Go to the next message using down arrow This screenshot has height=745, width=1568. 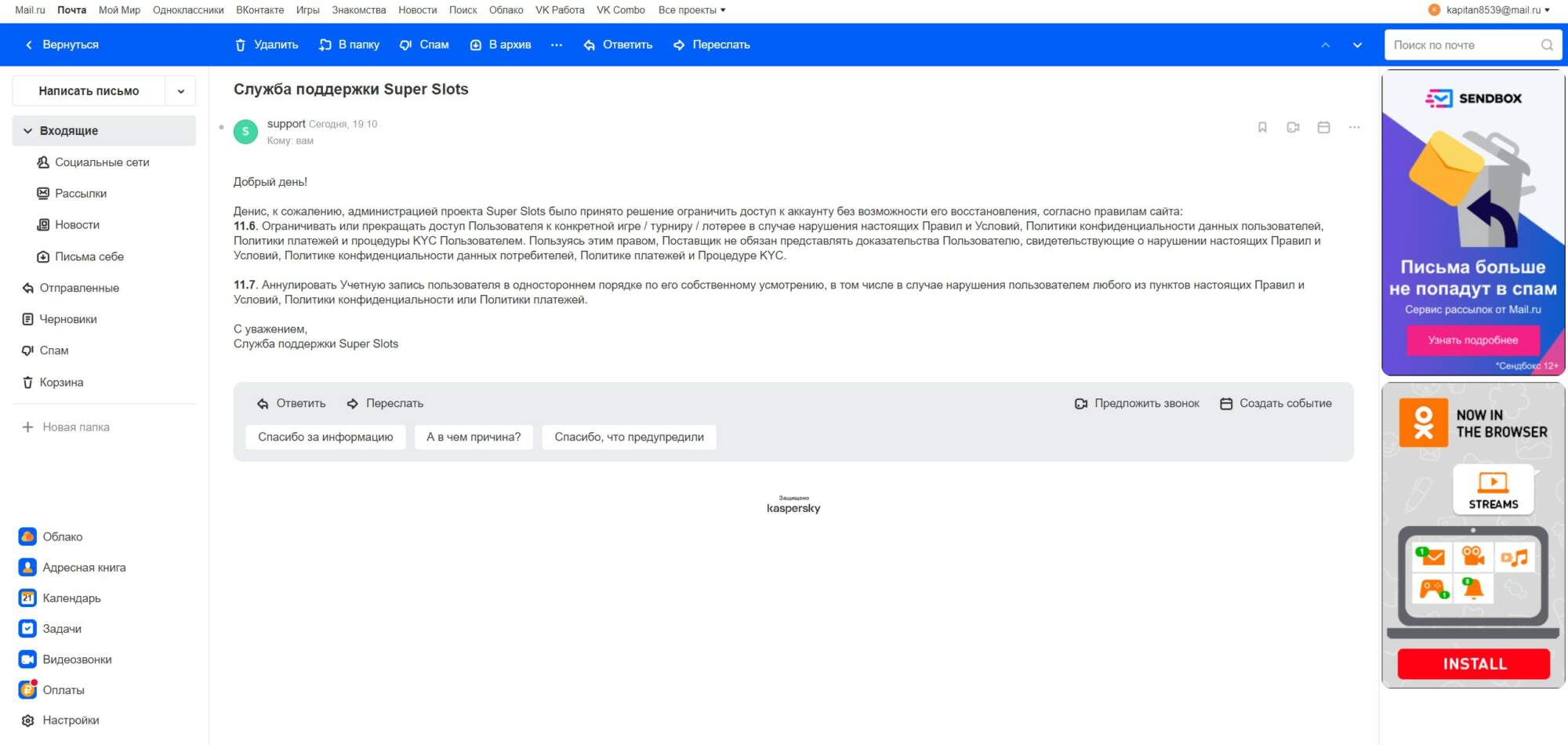tap(1357, 45)
